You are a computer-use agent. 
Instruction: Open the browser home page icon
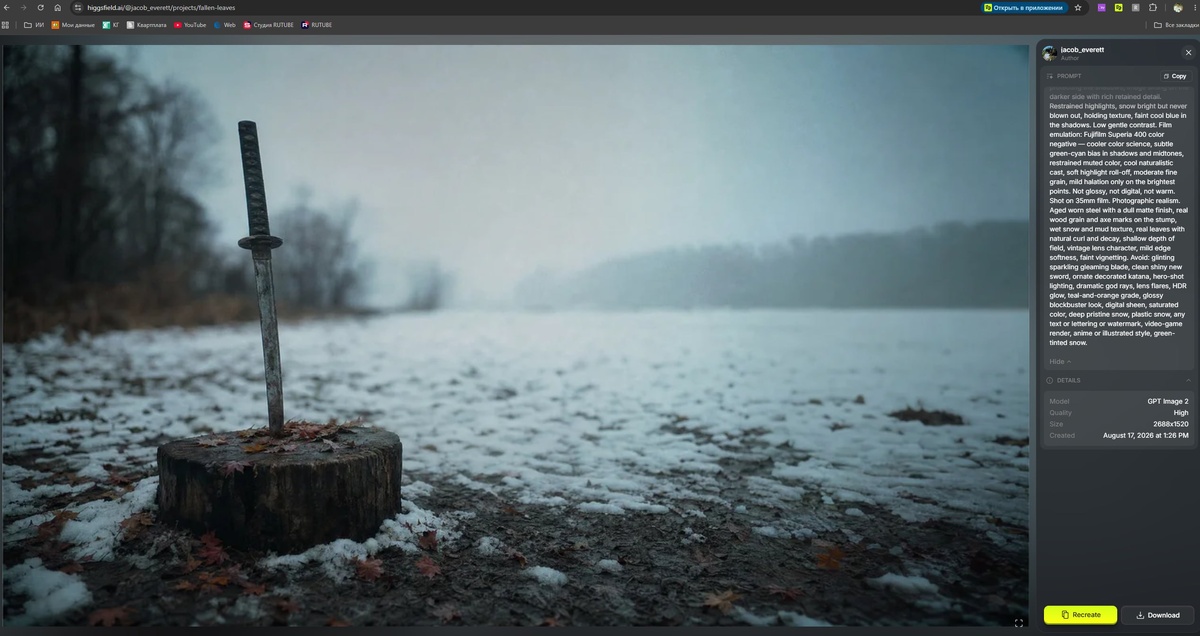tap(57, 7)
